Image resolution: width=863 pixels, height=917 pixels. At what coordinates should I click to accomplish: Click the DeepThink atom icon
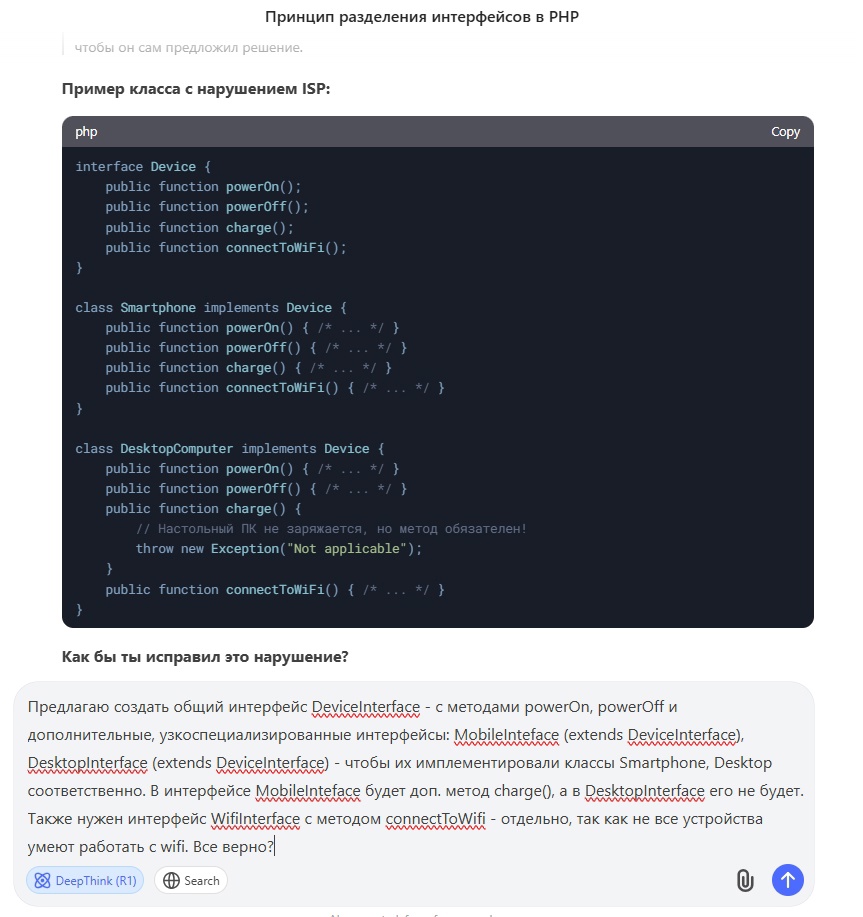click(x=43, y=881)
